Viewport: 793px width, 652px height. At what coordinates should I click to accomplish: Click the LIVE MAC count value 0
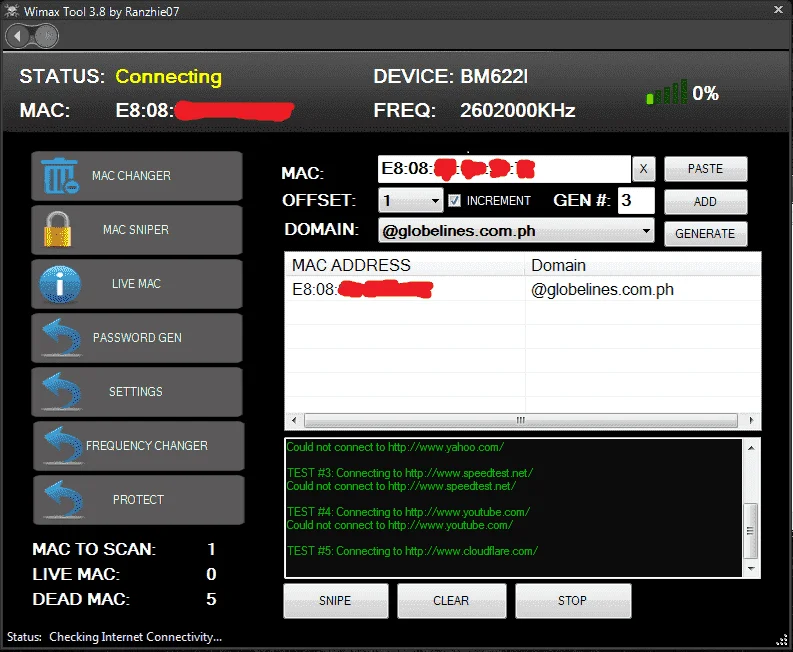point(211,574)
